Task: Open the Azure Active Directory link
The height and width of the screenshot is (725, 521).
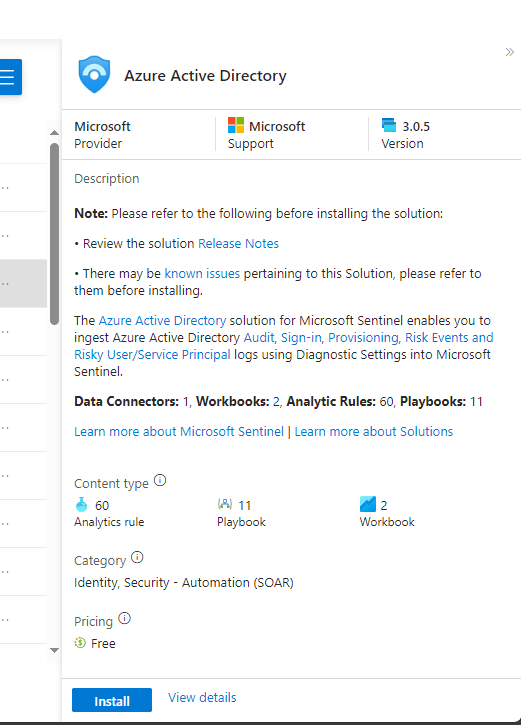Action: (x=162, y=320)
